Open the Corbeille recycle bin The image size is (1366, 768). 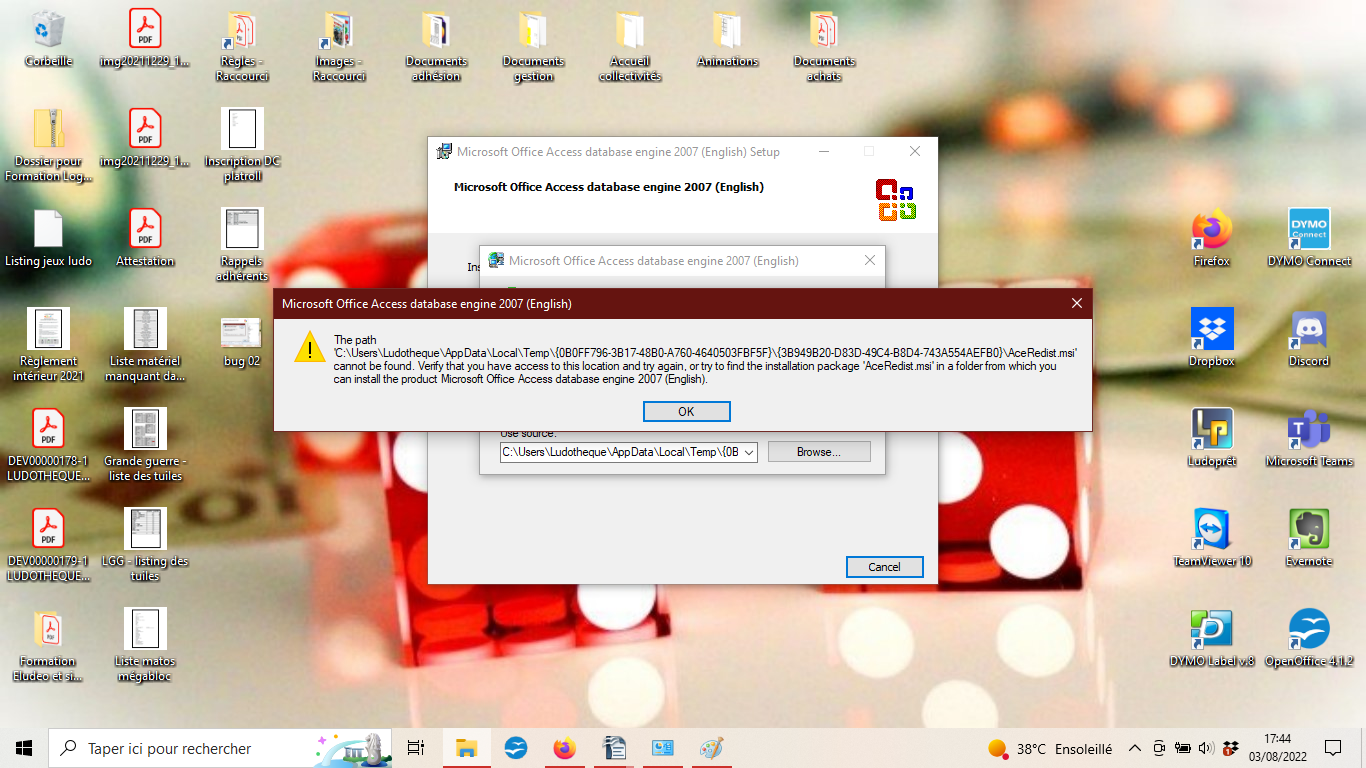tap(48, 38)
